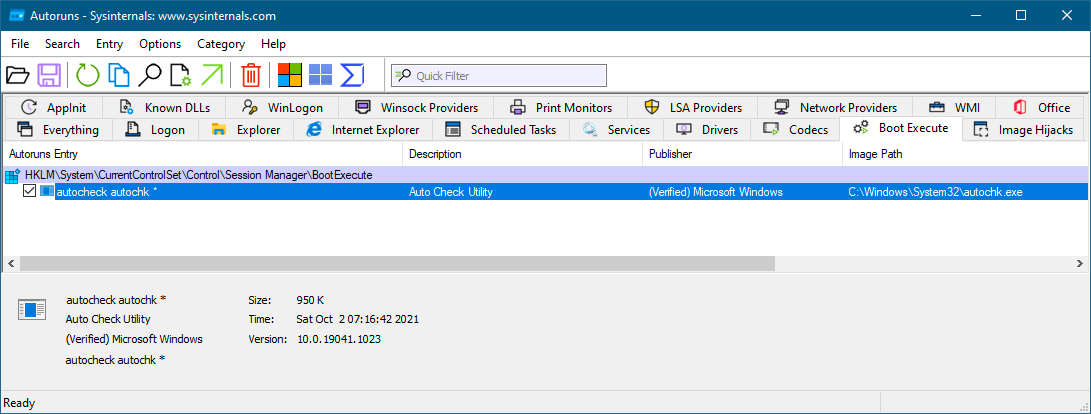
Task: Click the blue sigma toolbar icon
Action: point(352,75)
